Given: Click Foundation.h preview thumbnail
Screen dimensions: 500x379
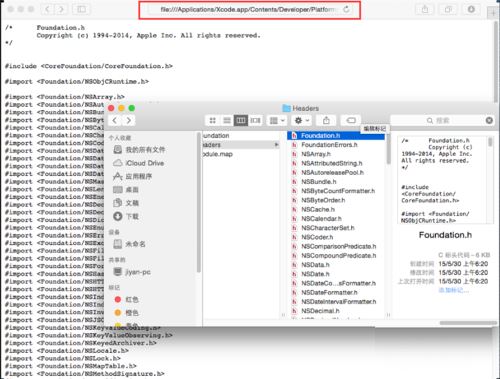Looking at the screenshot, I should coord(445,180).
